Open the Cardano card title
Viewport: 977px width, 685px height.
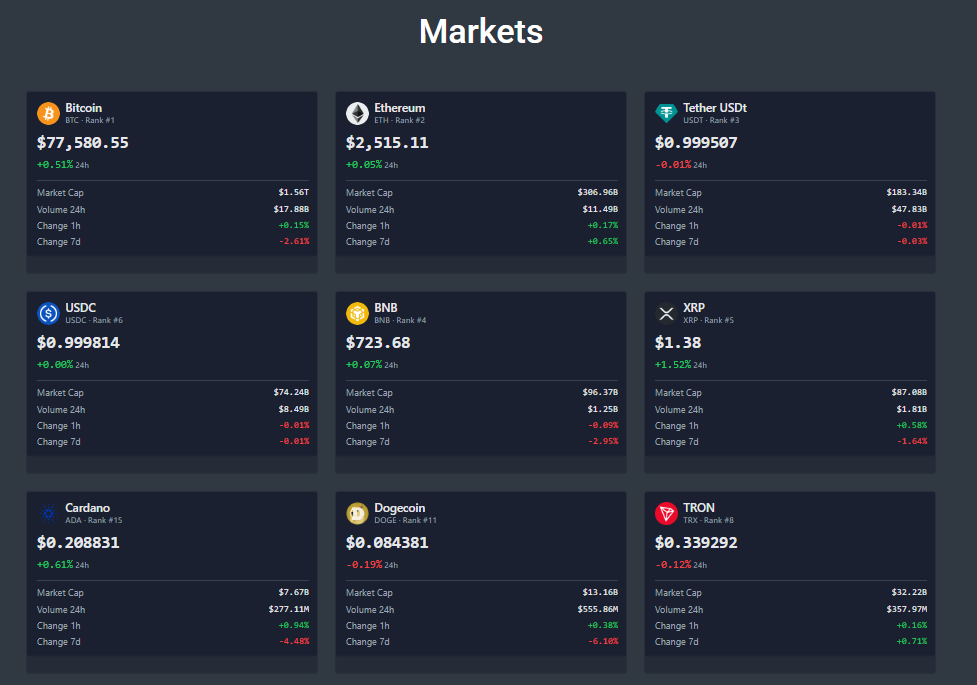(87, 508)
